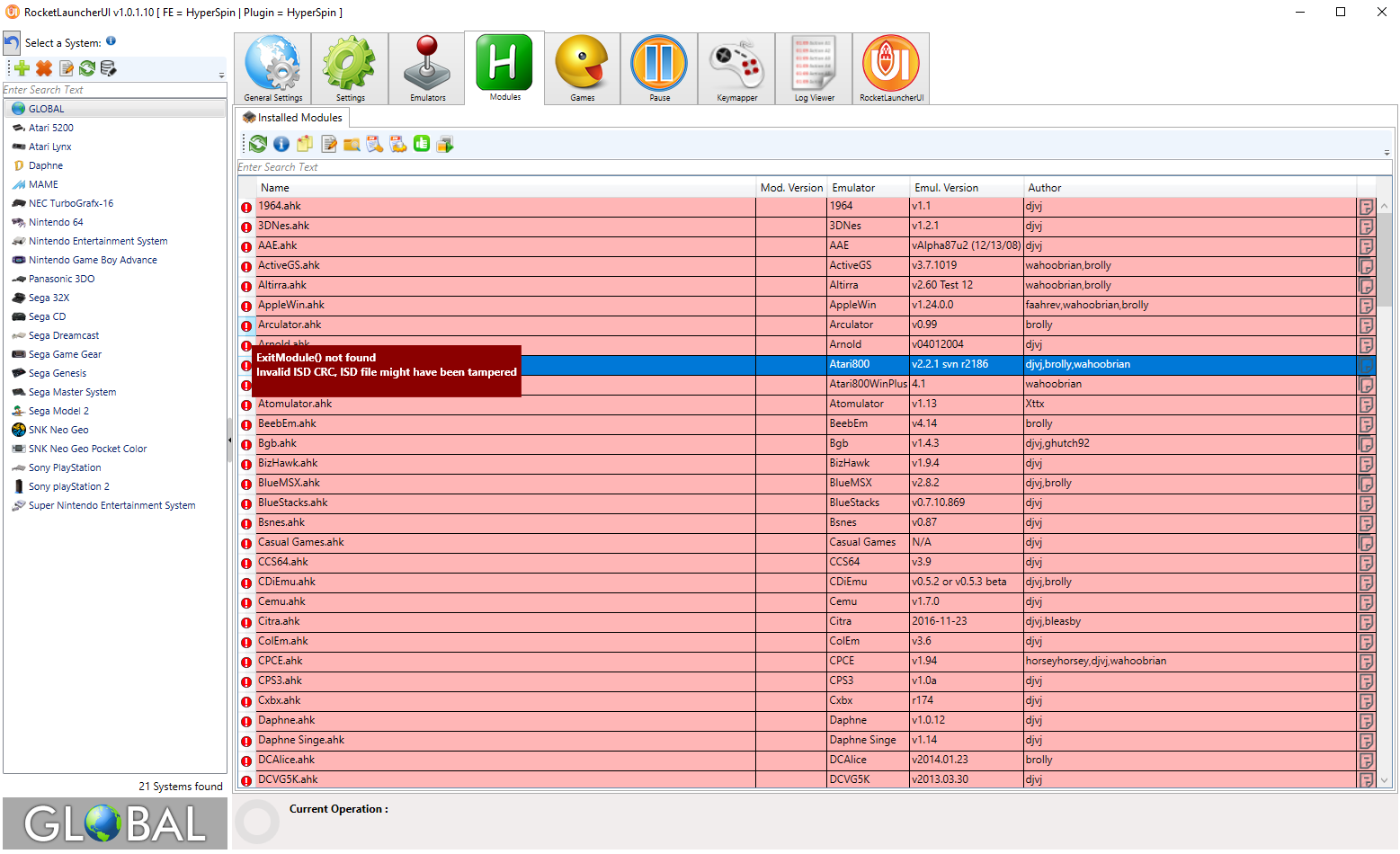Click the edit module notepad-with-pencil icon

click(329, 144)
